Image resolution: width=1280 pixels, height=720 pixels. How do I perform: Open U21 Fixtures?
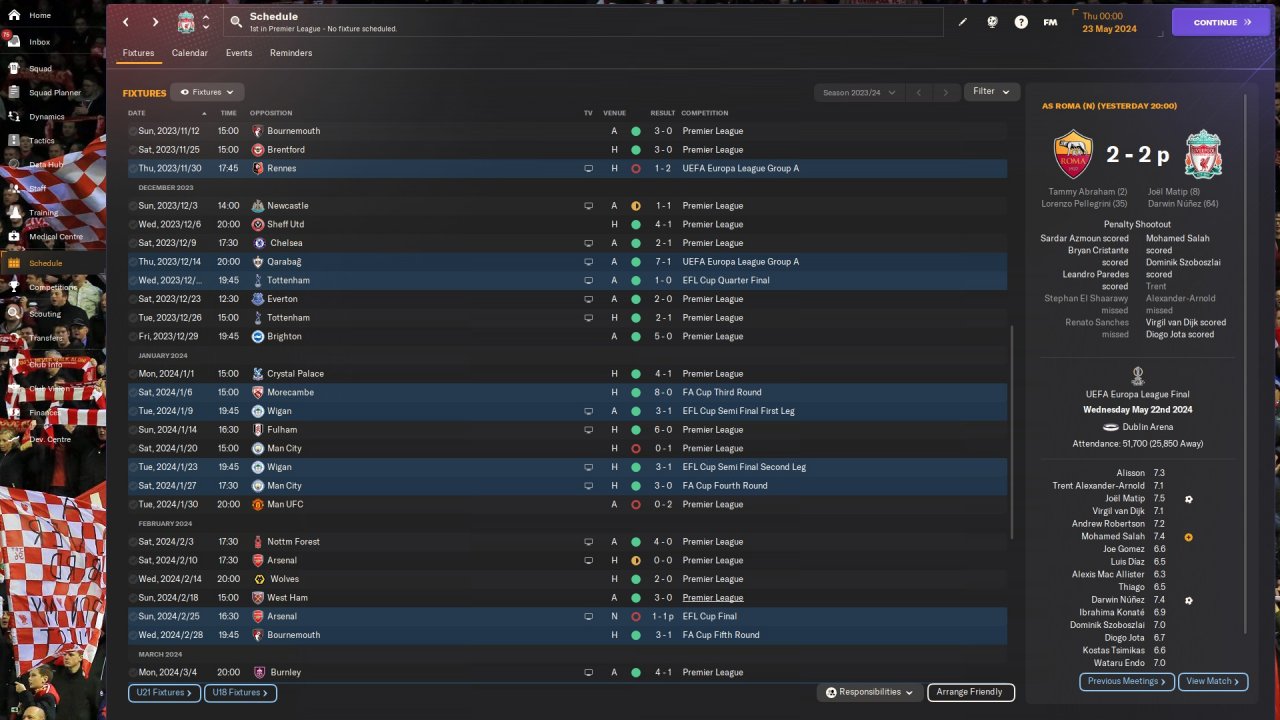[x=164, y=692]
